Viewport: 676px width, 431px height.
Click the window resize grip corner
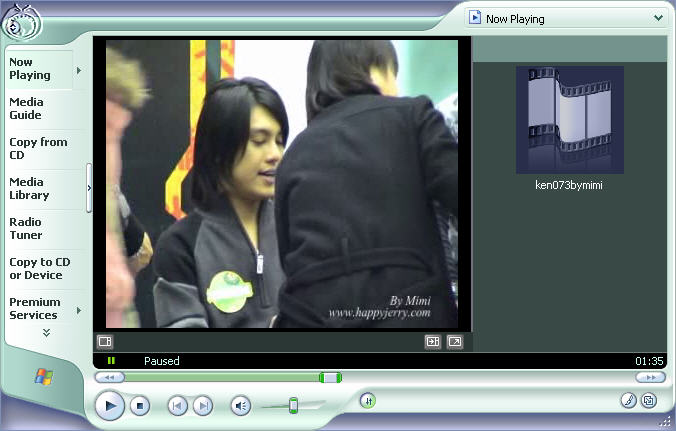click(666, 423)
